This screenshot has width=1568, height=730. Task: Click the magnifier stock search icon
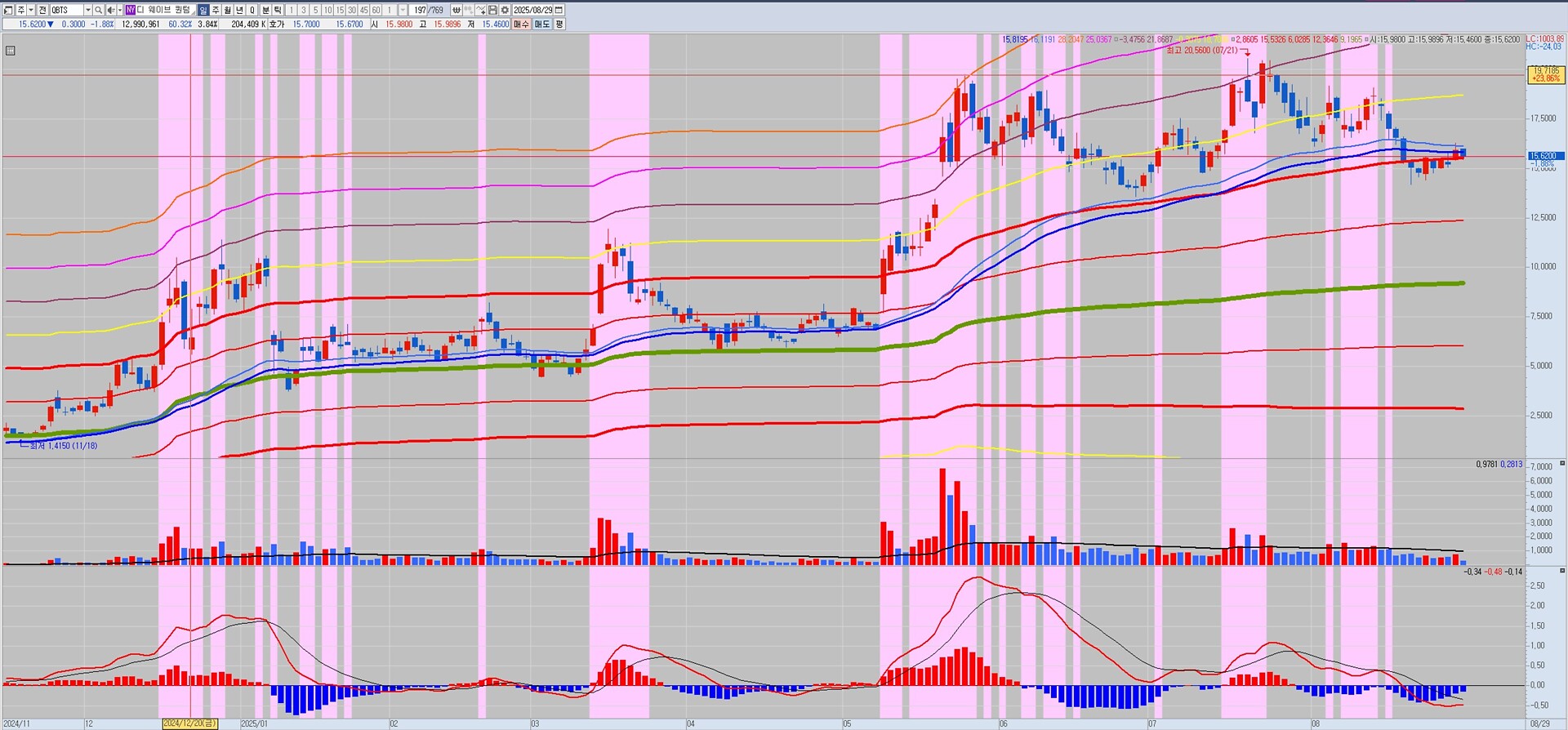coord(98,10)
